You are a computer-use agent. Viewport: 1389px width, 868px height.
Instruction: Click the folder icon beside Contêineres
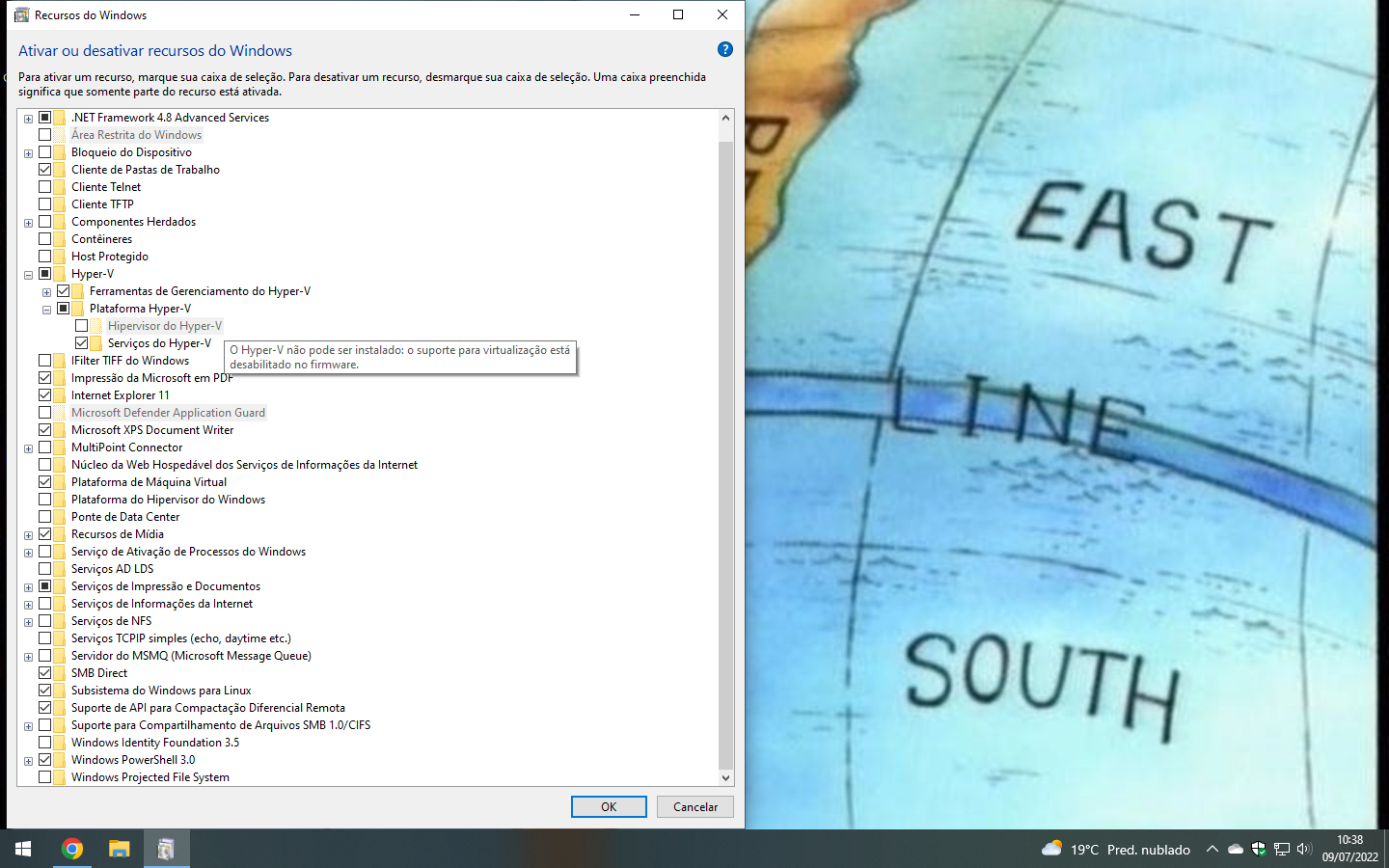click(x=60, y=239)
